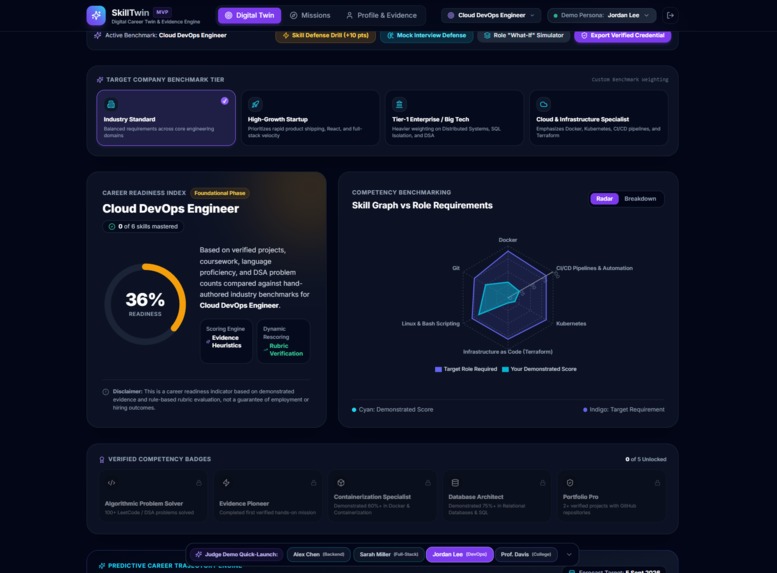This screenshot has width=777, height=573.
Task: Click the Your Demonstrated Score legend swatch
Action: (505, 369)
